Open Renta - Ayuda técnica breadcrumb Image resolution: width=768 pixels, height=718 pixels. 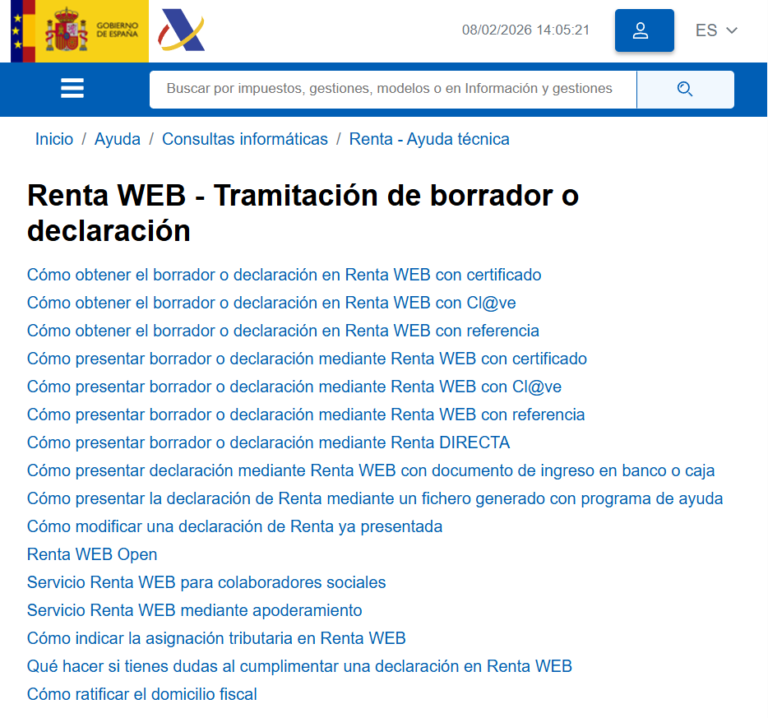tap(429, 139)
